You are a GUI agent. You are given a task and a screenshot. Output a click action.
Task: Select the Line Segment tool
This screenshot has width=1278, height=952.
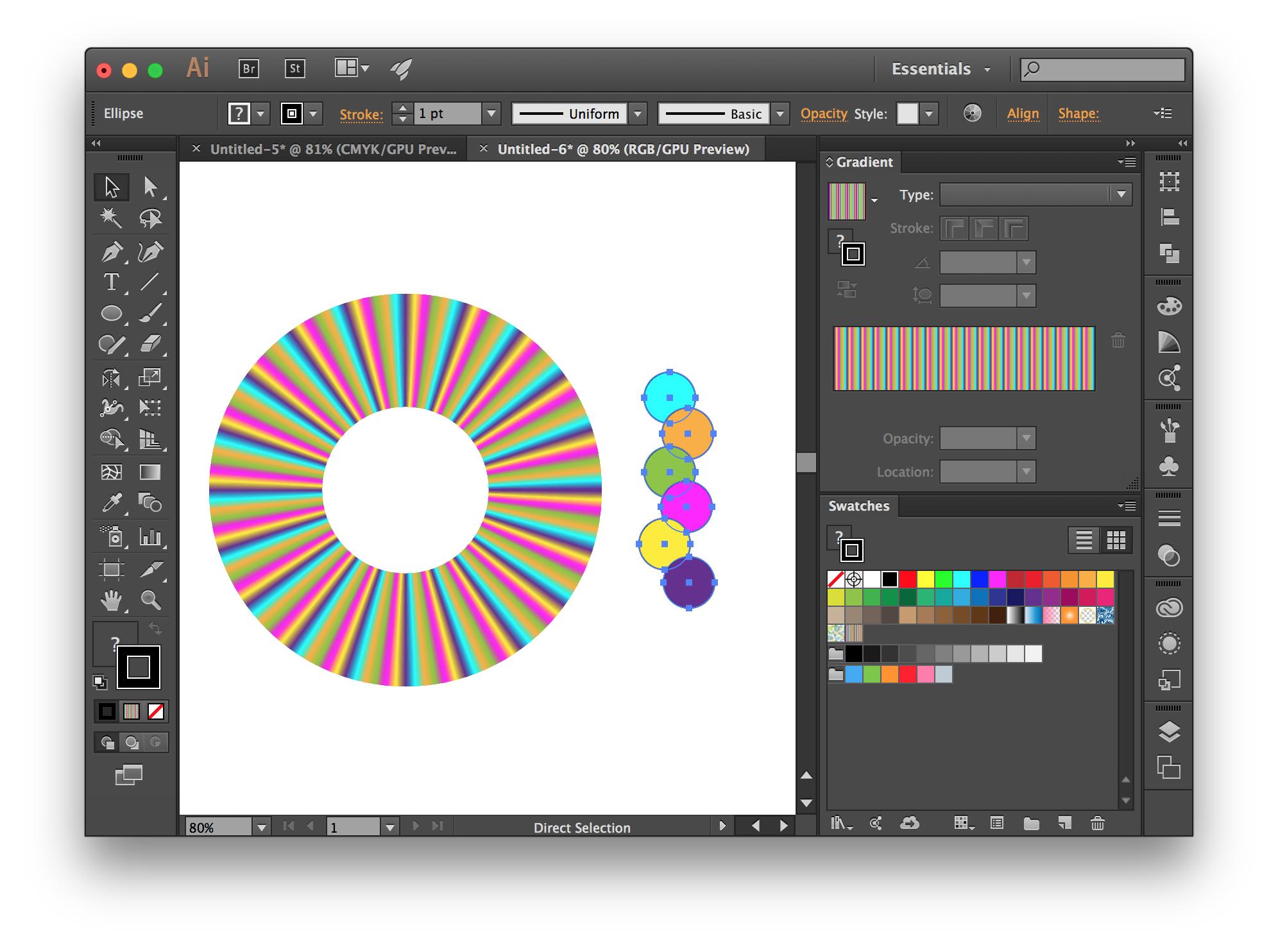[150, 282]
